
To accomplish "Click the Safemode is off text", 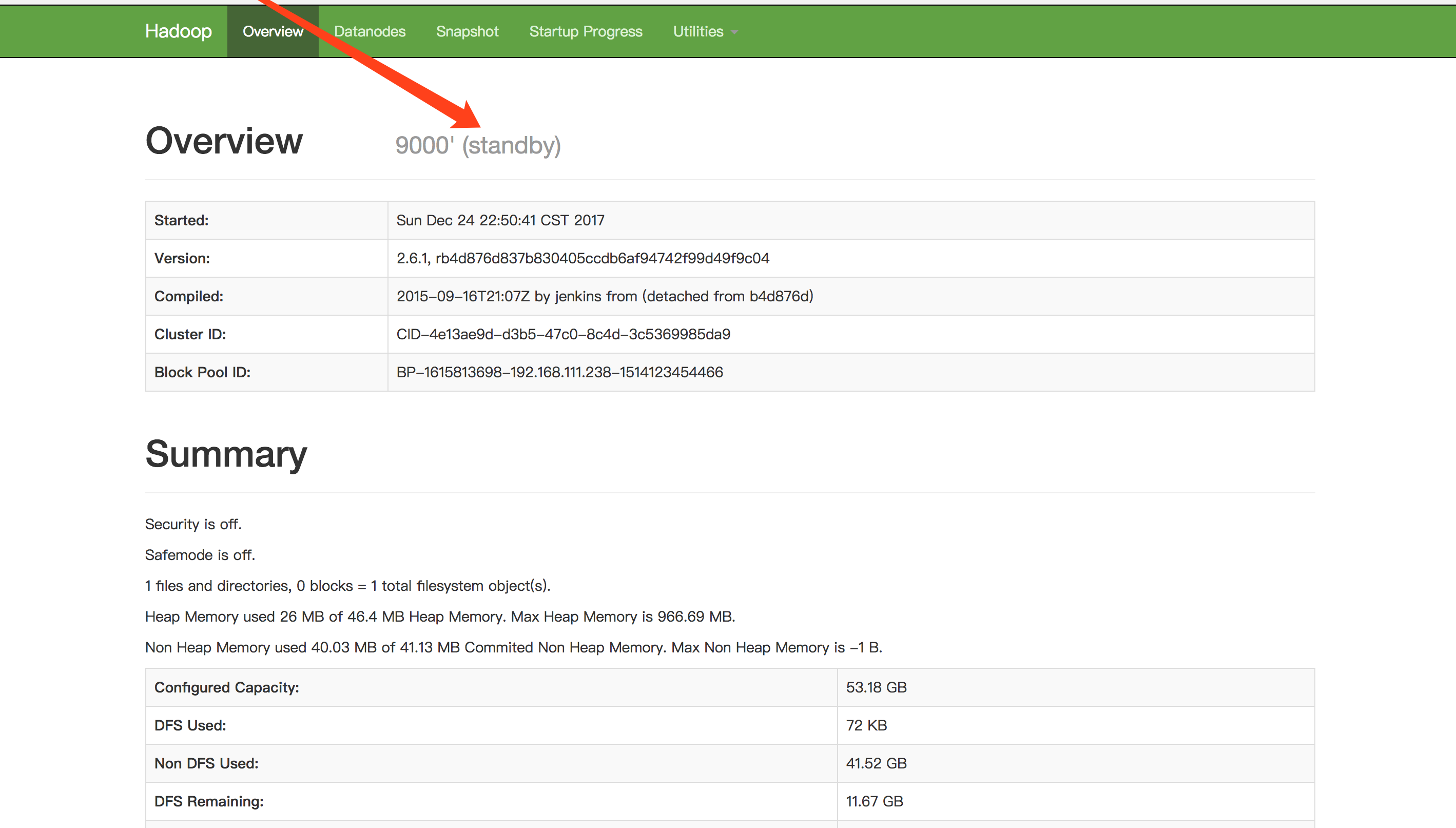I will tap(200, 555).
